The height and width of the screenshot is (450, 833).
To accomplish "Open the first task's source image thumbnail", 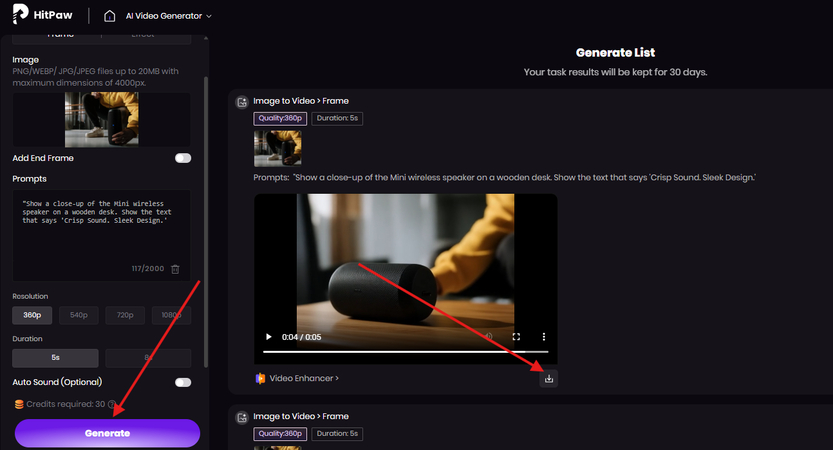I will [x=278, y=148].
